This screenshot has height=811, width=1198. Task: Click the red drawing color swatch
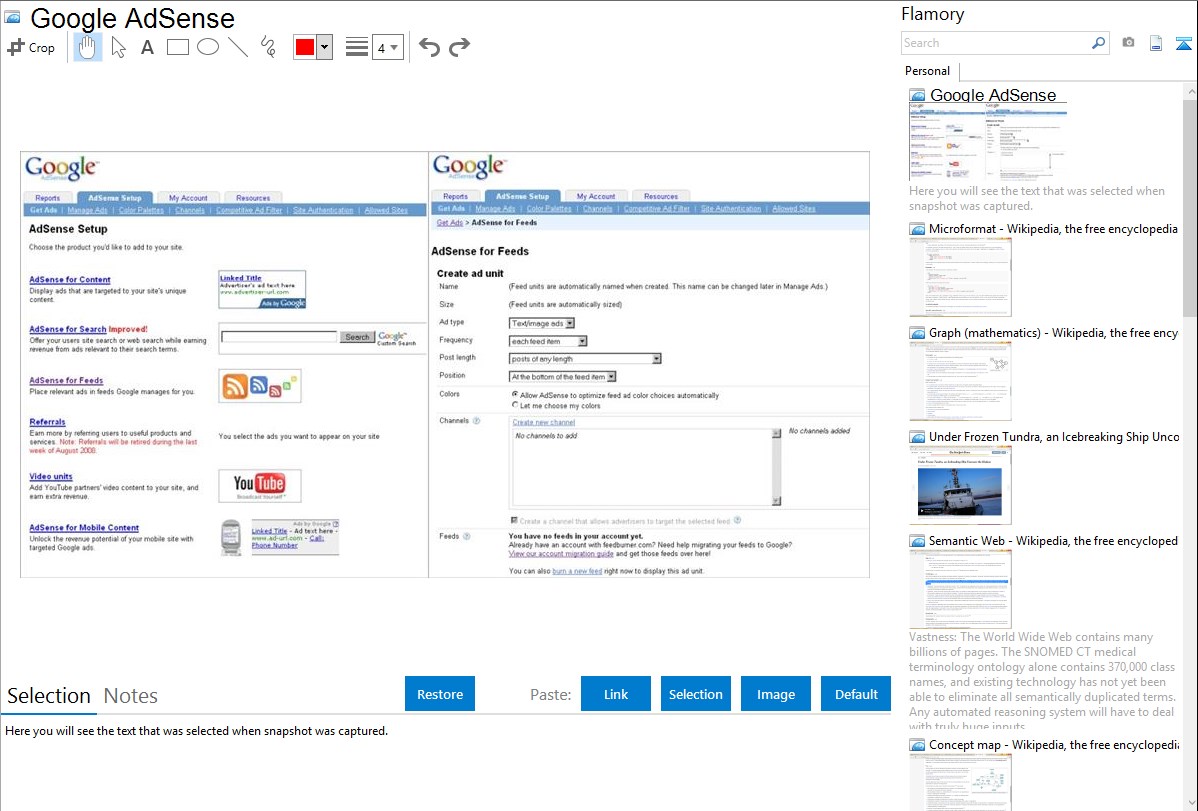(x=305, y=47)
